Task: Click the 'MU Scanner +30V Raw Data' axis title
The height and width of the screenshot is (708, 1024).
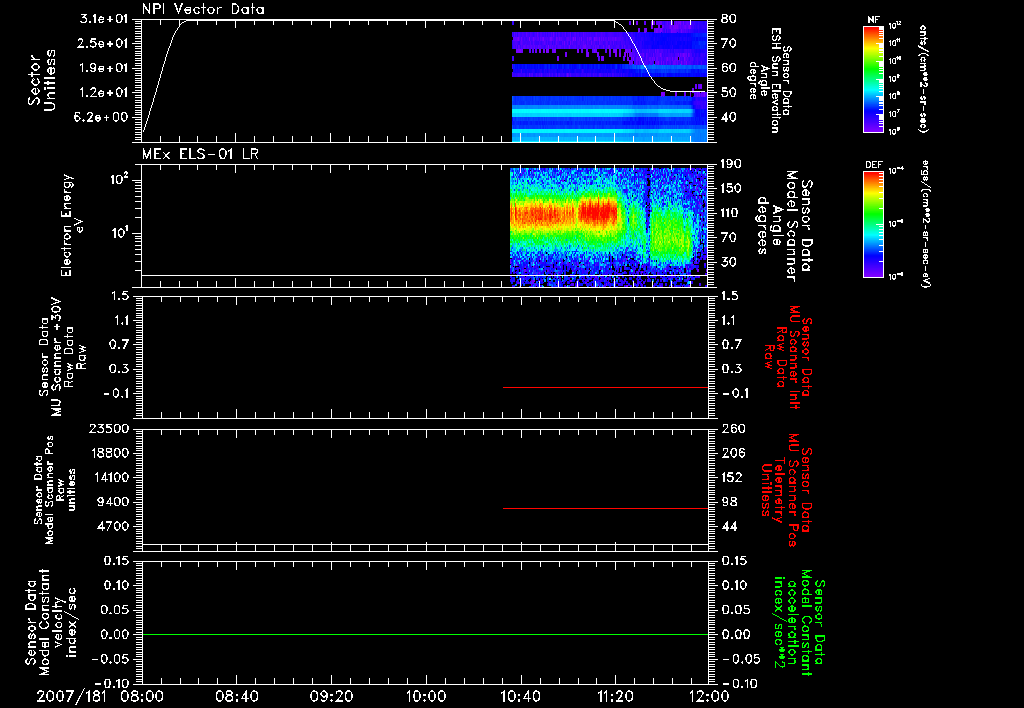Action: coord(62,357)
